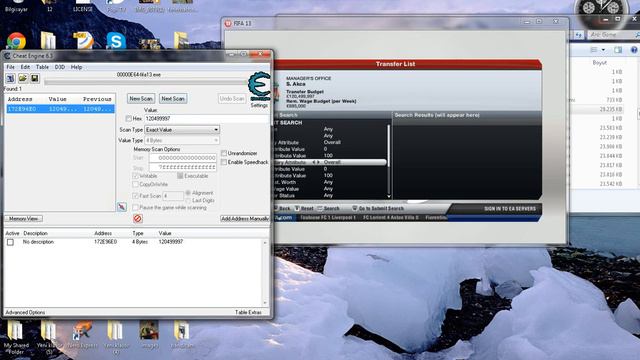Click the floppy disk save icon

pyautogui.click(x=35, y=78)
